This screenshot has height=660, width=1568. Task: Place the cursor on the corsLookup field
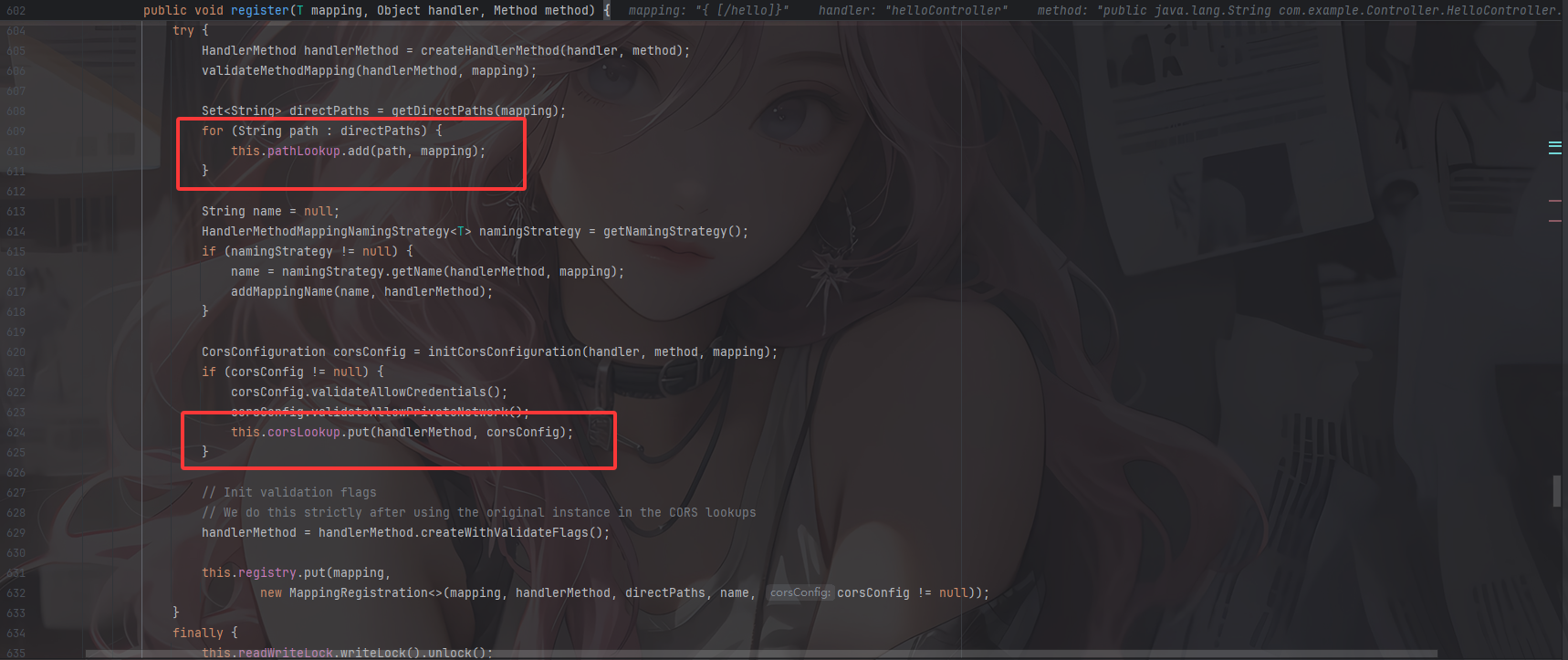click(303, 432)
